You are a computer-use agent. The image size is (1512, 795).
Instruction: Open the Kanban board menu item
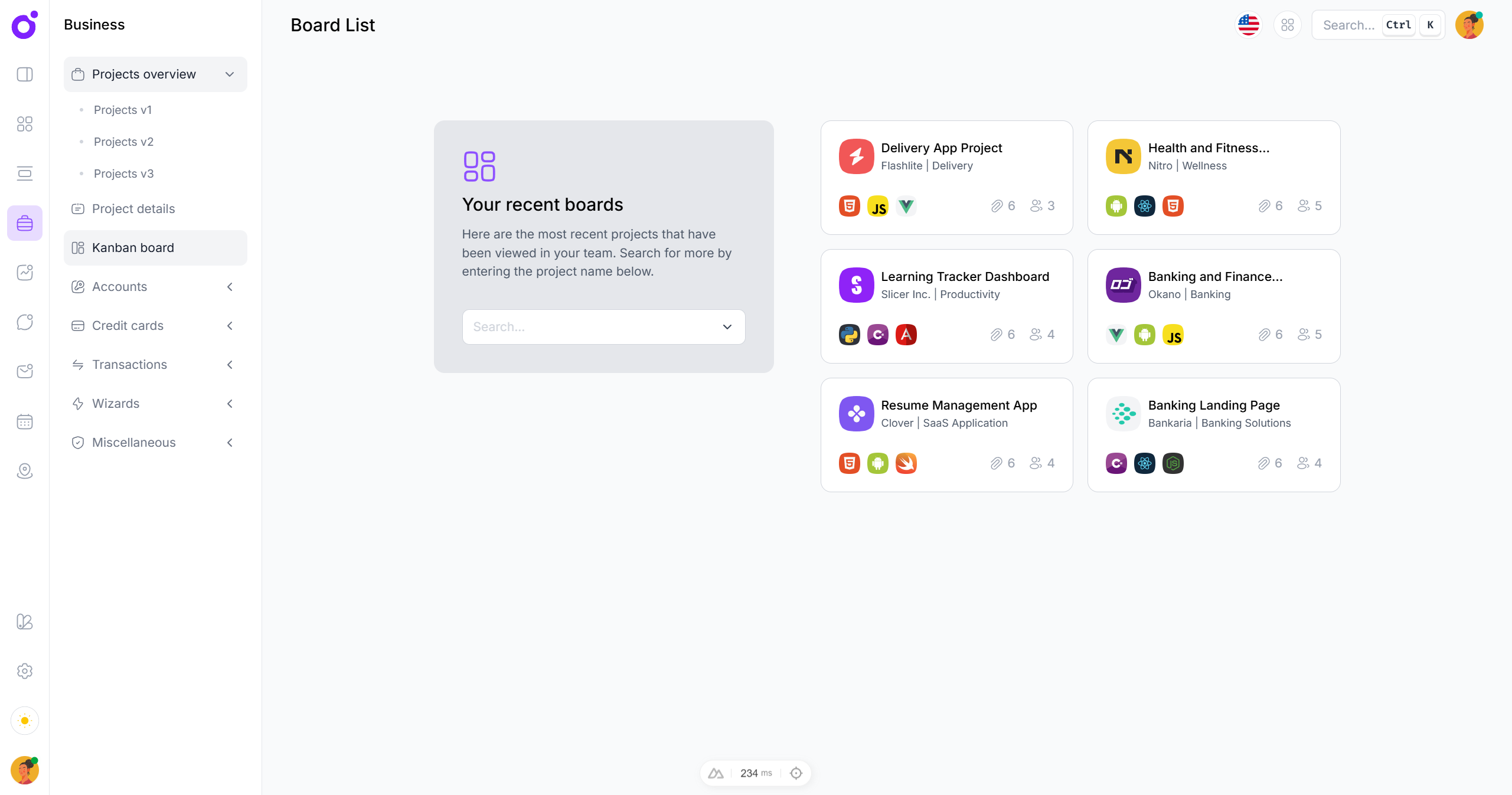[133, 247]
